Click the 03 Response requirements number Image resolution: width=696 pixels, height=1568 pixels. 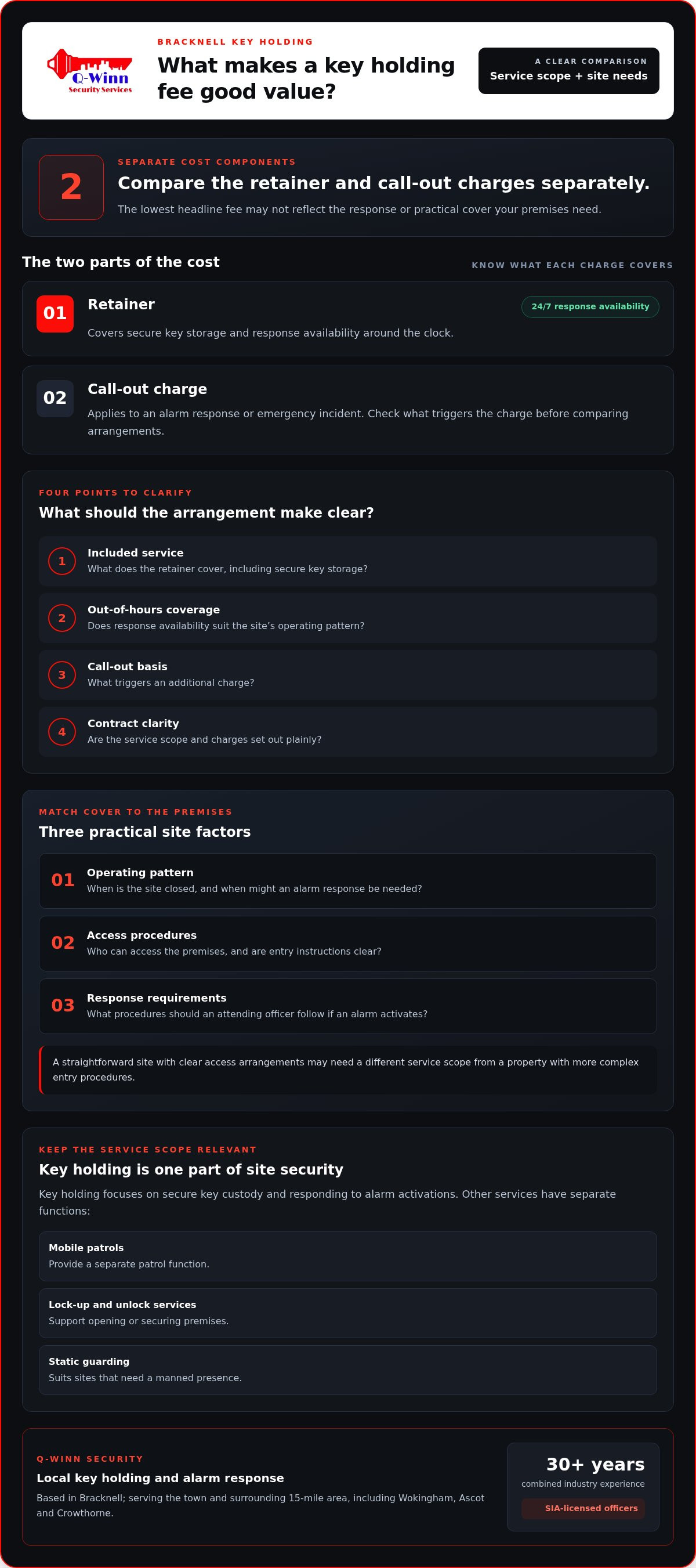point(63,1006)
